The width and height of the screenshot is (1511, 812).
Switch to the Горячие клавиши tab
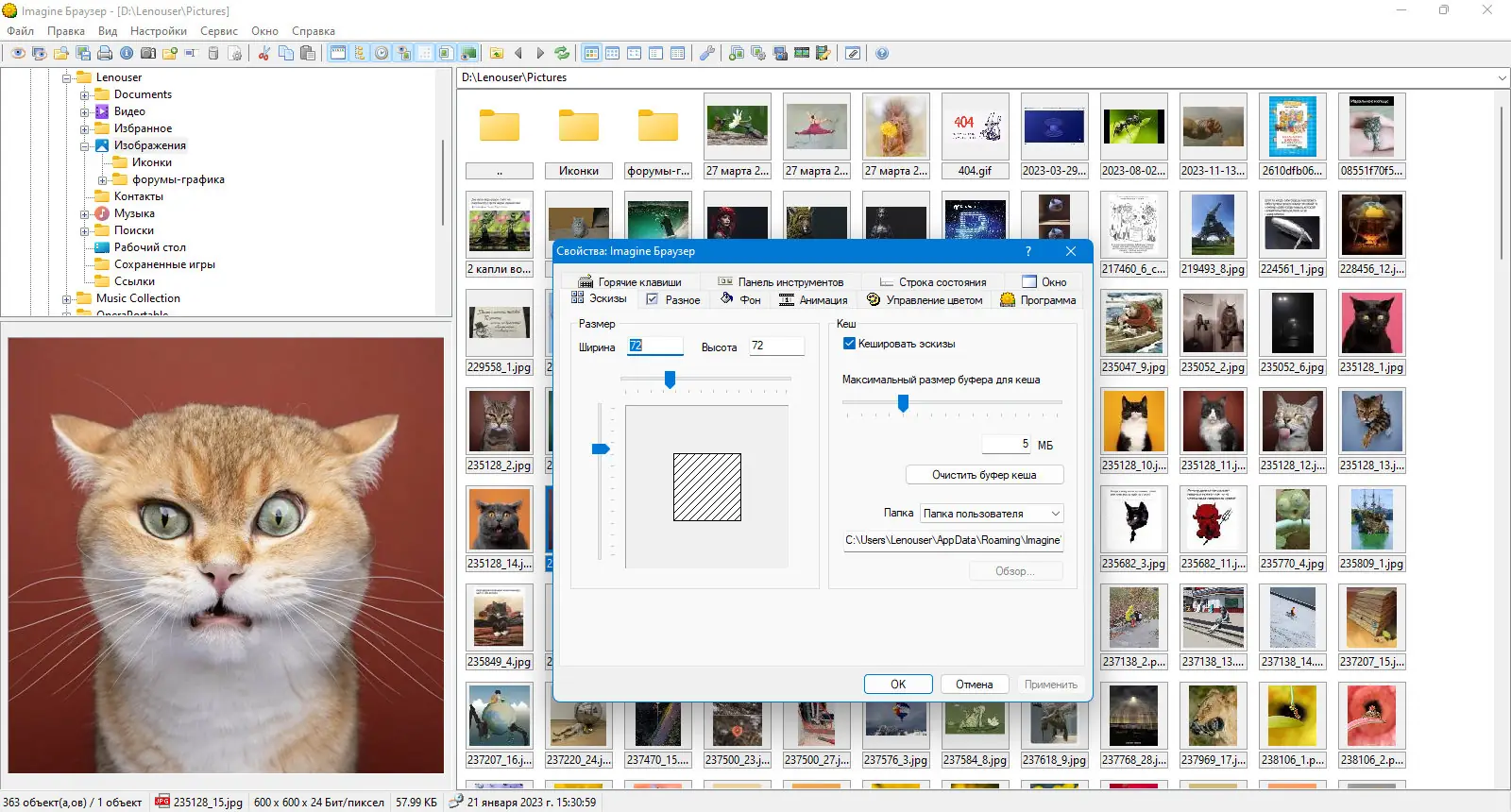click(x=630, y=282)
